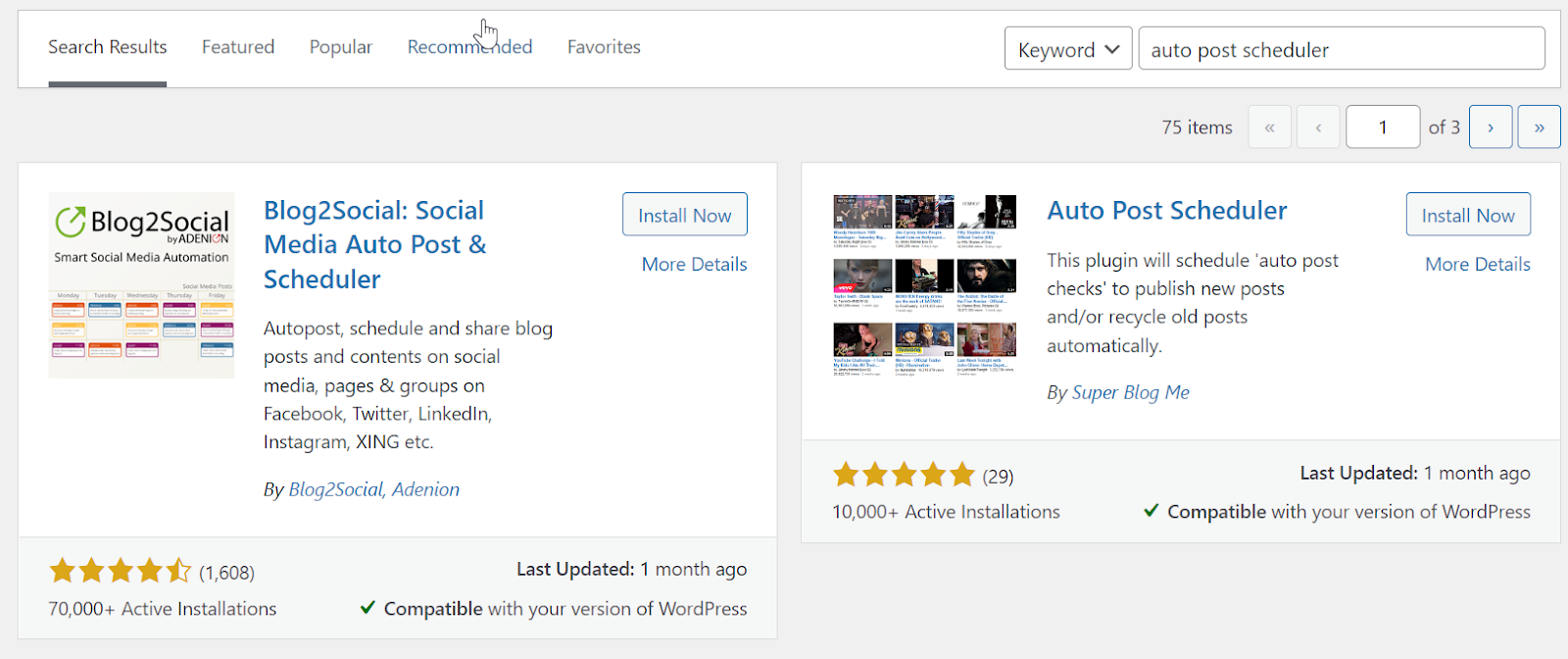View More Details for Blog2Social
The image size is (1568, 659).
pos(695,264)
